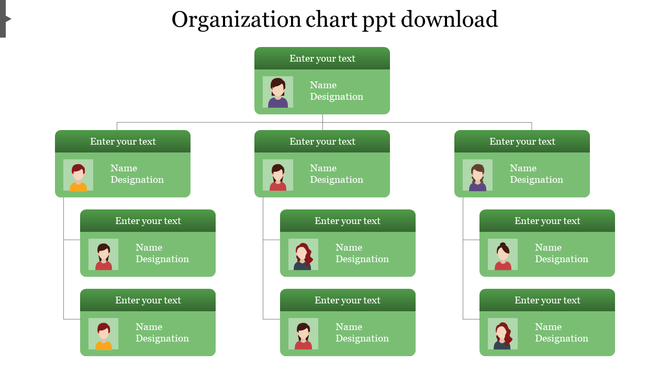Edit 'Enter your text' header of right manager card
Image resolution: width=670 pixels, height=376 pixels.
point(522,141)
